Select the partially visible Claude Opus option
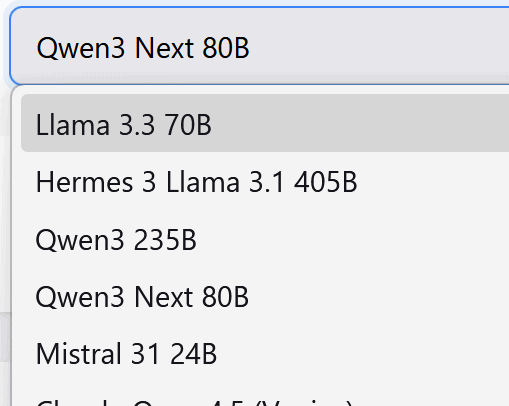 [x=265, y=395]
